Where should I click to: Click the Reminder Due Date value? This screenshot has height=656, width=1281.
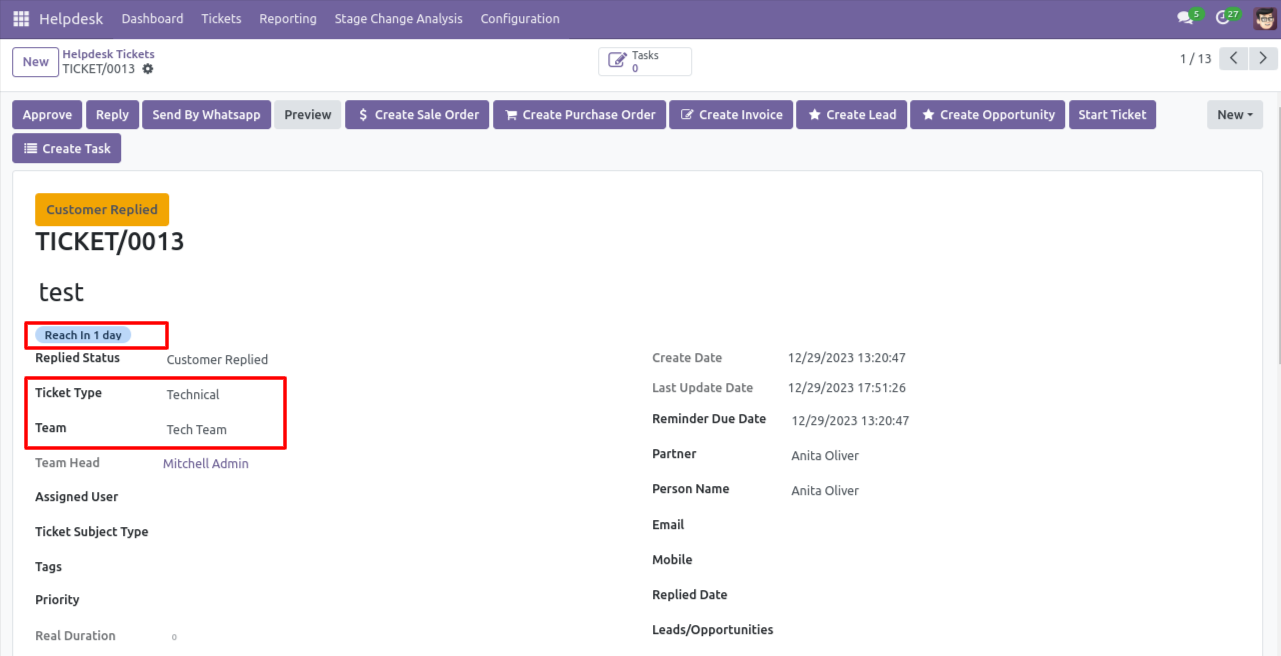coord(851,421)
